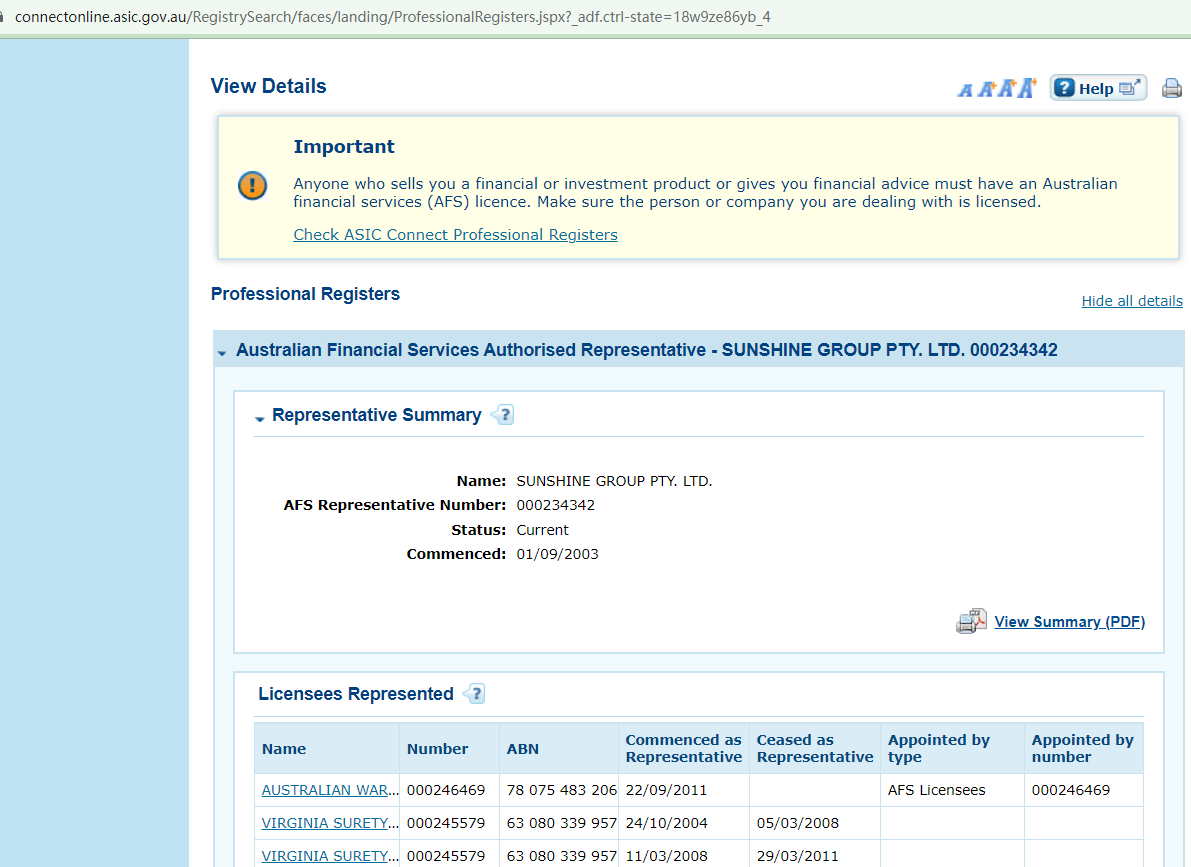1191x867 pixels.
Task: Click the Important notice heading
Action: coord(344,147)
